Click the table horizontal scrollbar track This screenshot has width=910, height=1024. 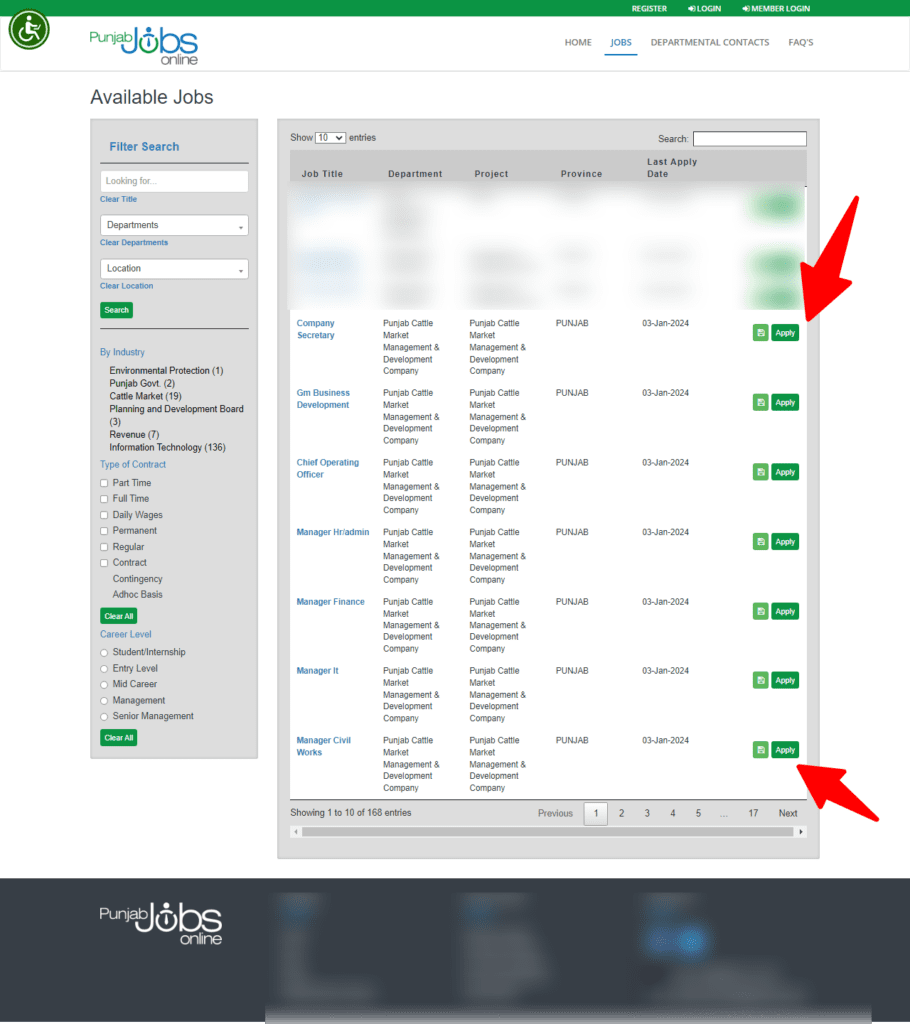[547, 832]
